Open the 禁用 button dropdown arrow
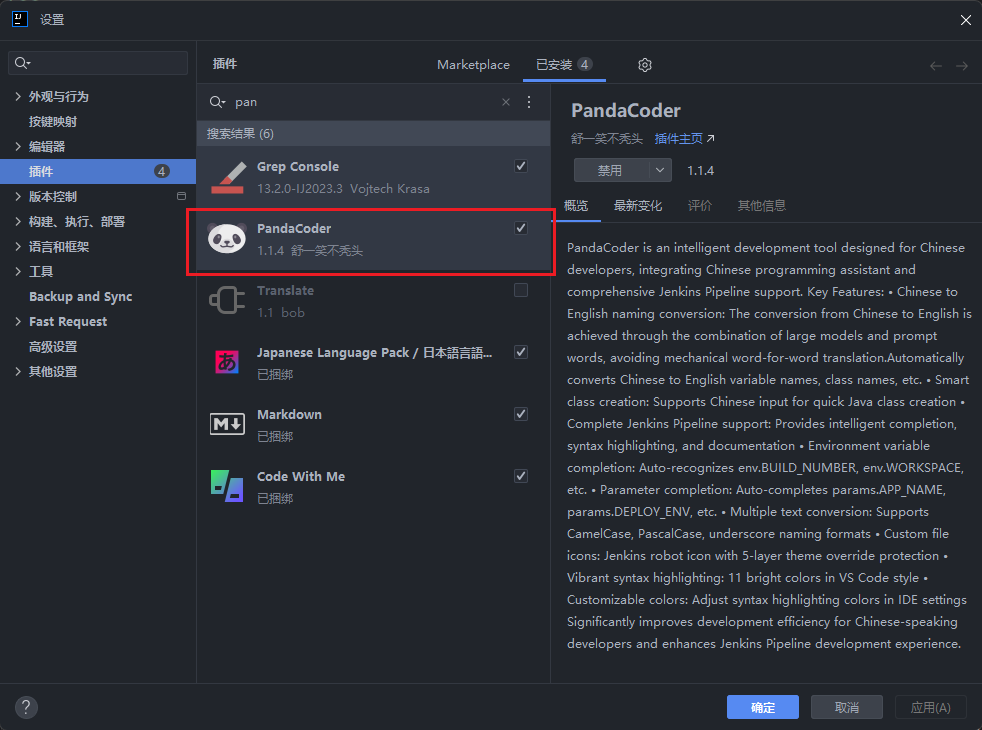Viewport: 982px width, 730px height. pos(659,170)
